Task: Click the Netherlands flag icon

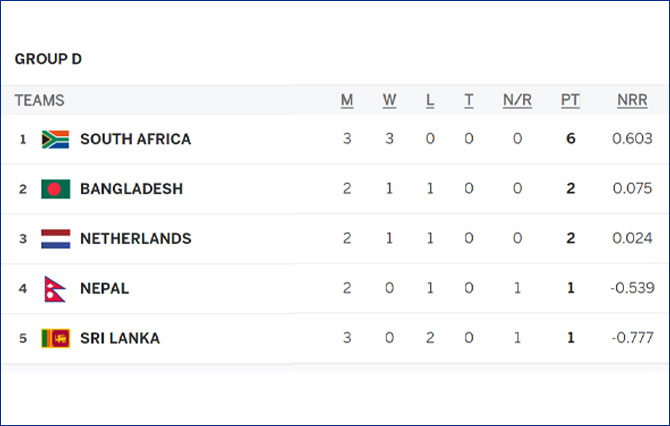Action: 56,238
